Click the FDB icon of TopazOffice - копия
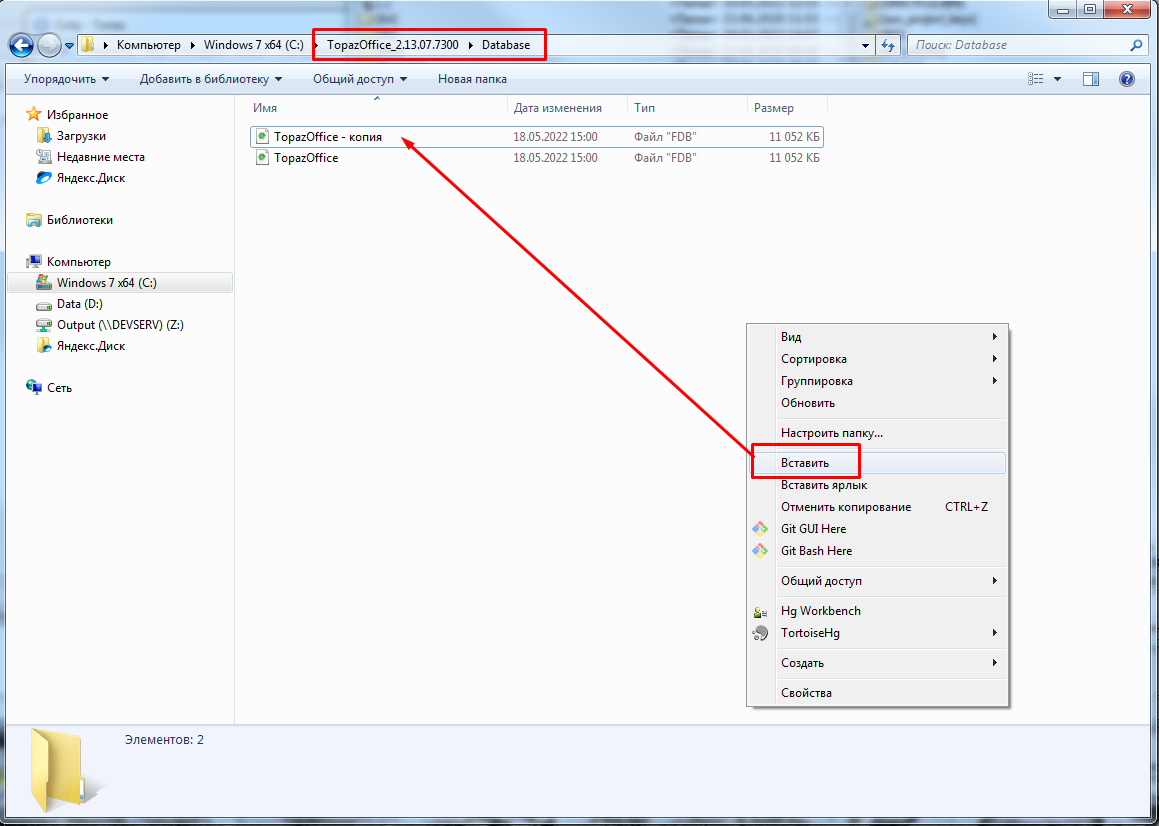 click(262, 137)
